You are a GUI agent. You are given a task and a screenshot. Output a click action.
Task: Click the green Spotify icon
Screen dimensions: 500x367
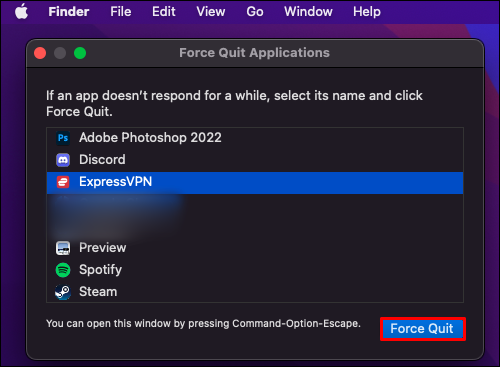(63, 270)
